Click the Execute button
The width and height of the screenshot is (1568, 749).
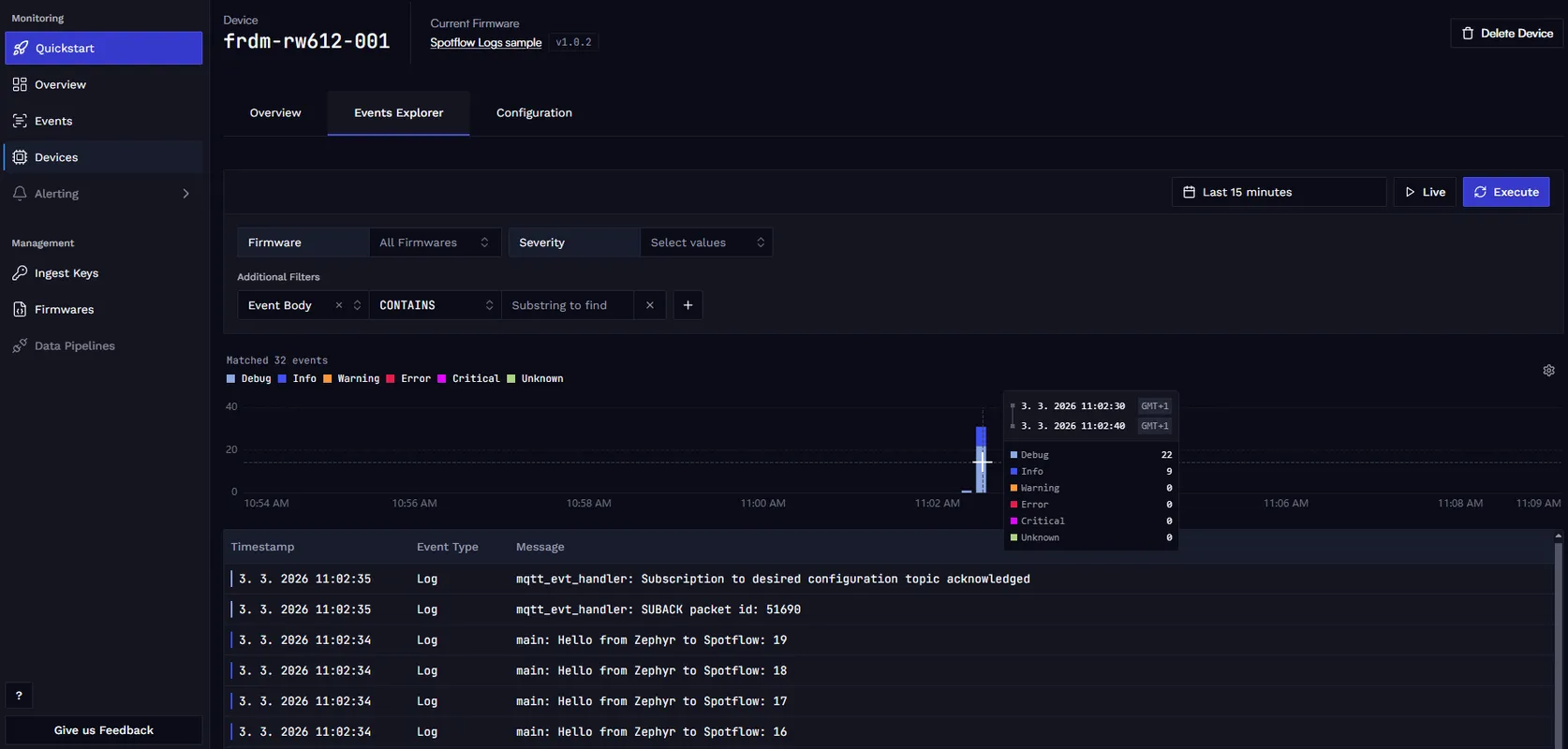tap(1505, 192)
